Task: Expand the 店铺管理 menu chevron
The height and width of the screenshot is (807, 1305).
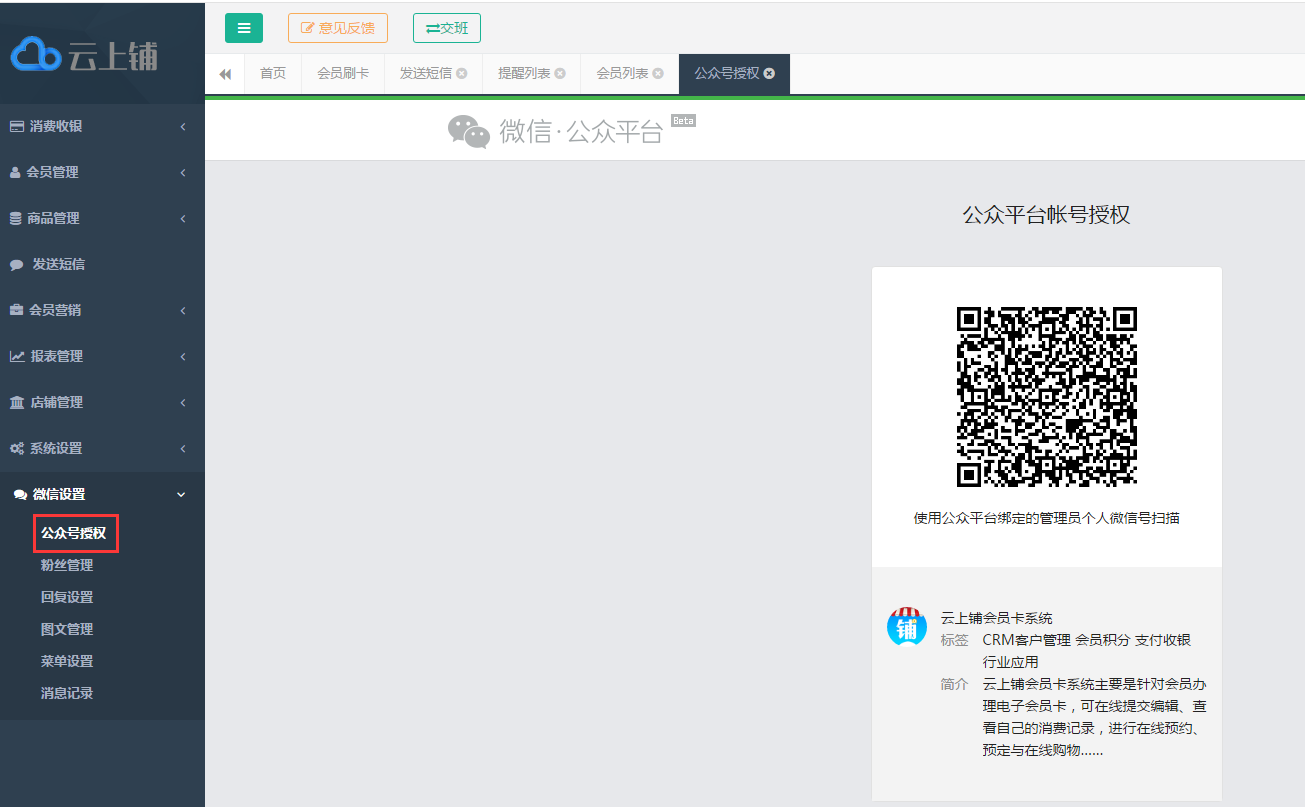Action: point(183,403)
